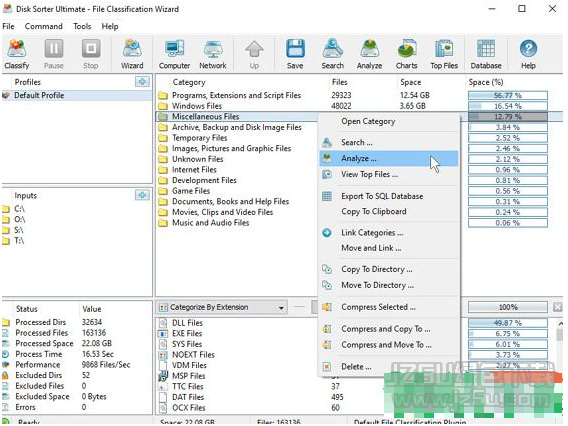Select Programs, Extensions and Script Files
This screenshot has width=568, height=426.
237,95
